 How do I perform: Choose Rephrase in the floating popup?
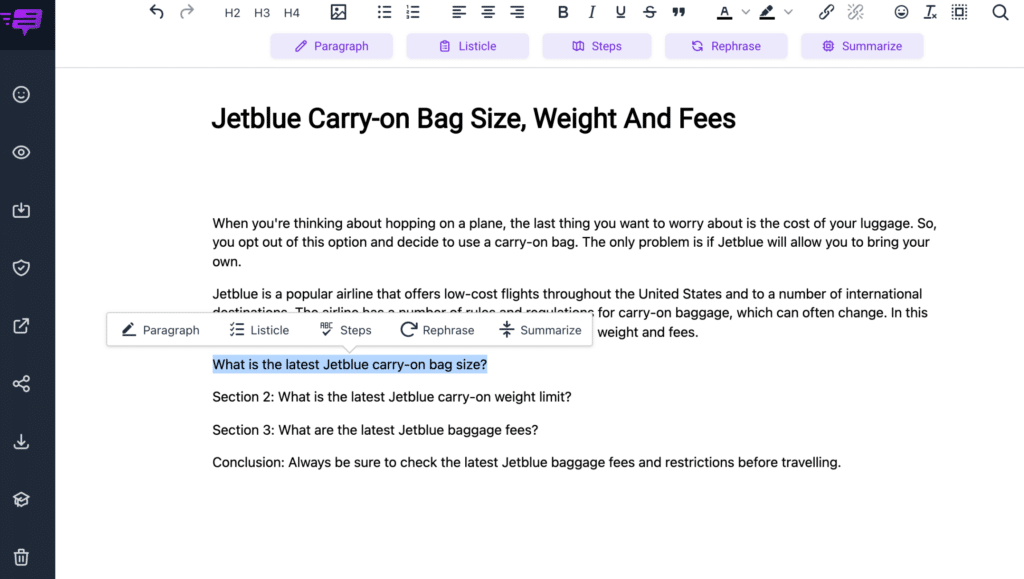(437, 330)
